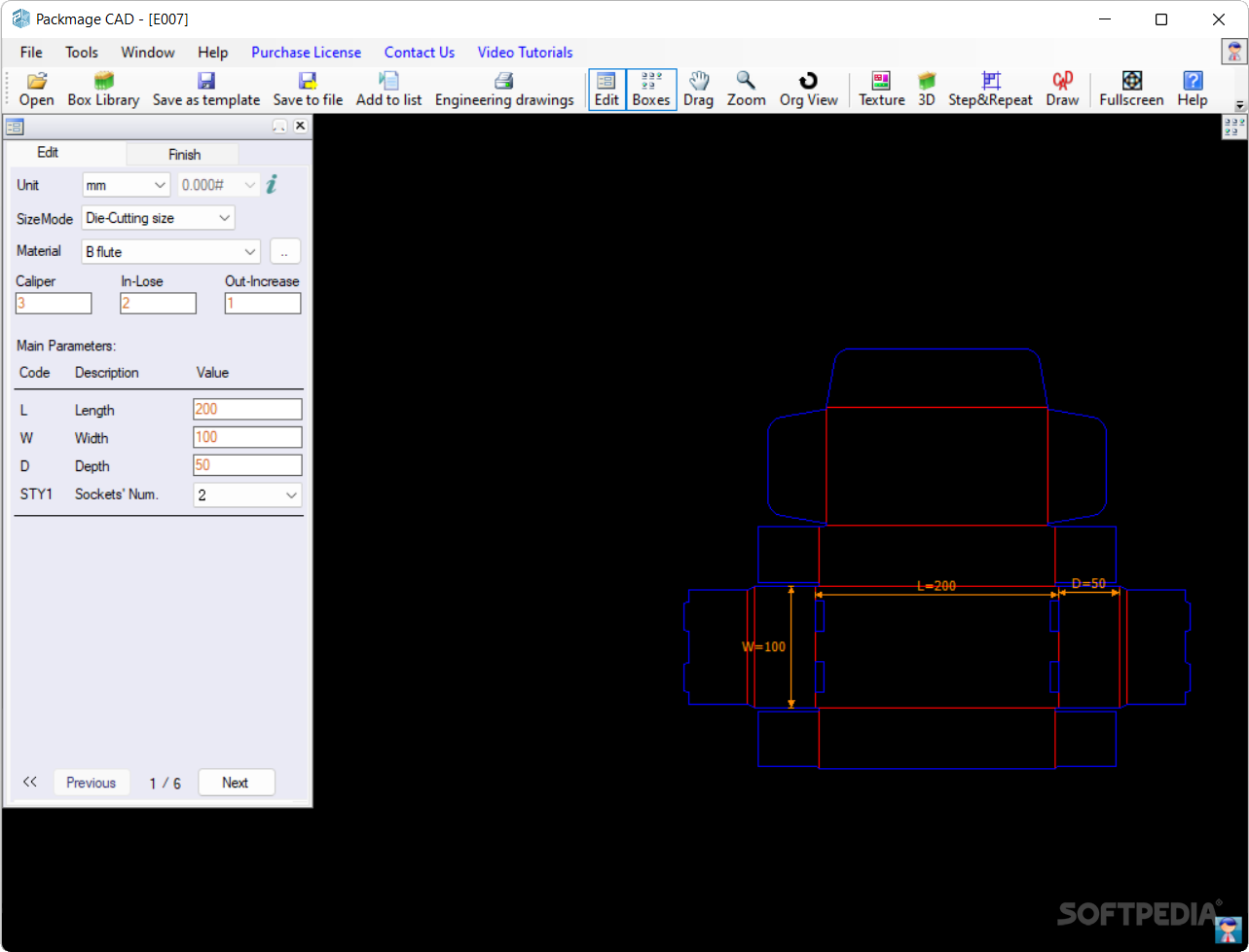Open the Box Library
The width and height of the screenshot is (1249, 952).
click(x=103, y=90)
